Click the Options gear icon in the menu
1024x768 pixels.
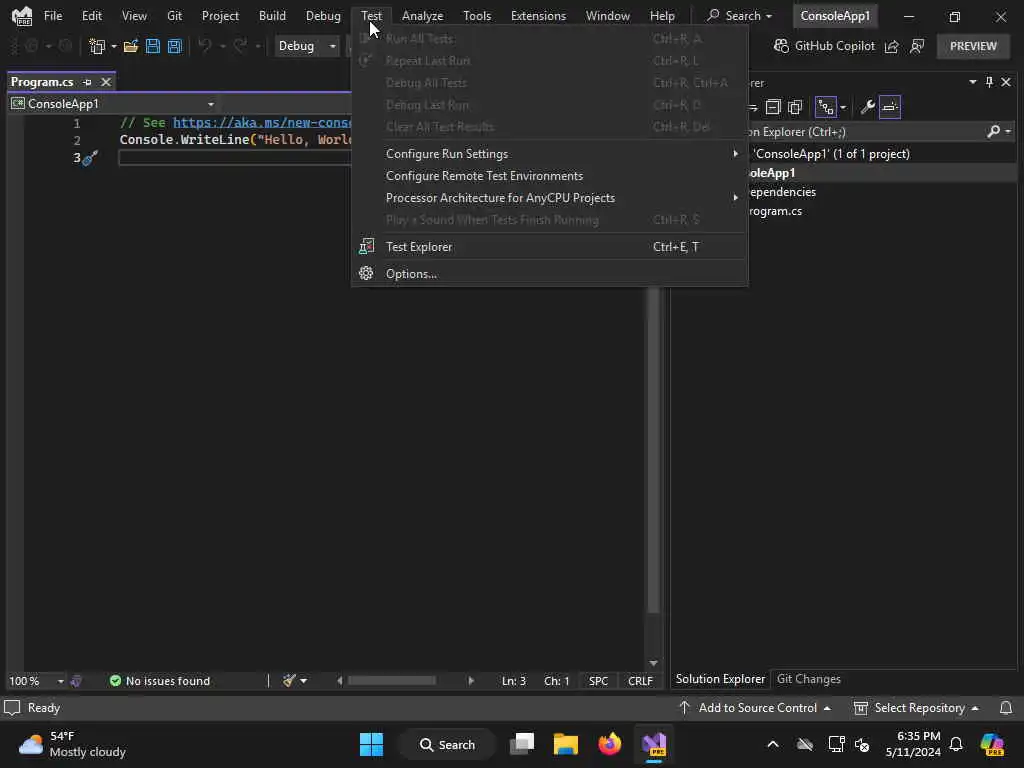click(366, 274)
